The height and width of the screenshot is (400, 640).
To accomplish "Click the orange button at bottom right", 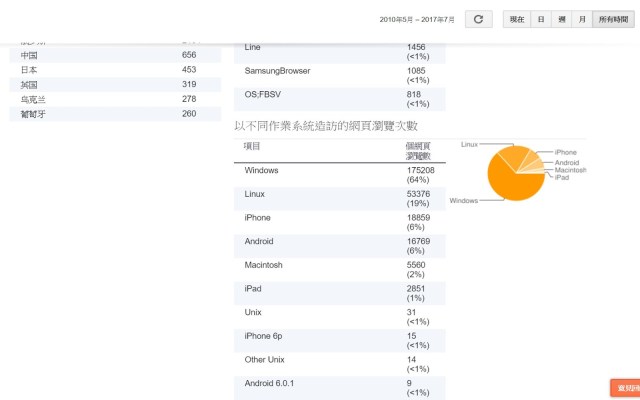I will tap(625, 388).
